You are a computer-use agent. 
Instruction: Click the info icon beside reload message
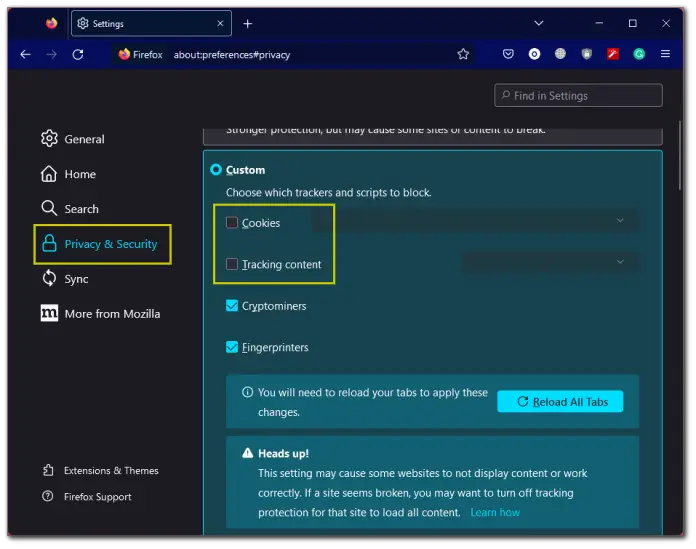click(247, 392)
